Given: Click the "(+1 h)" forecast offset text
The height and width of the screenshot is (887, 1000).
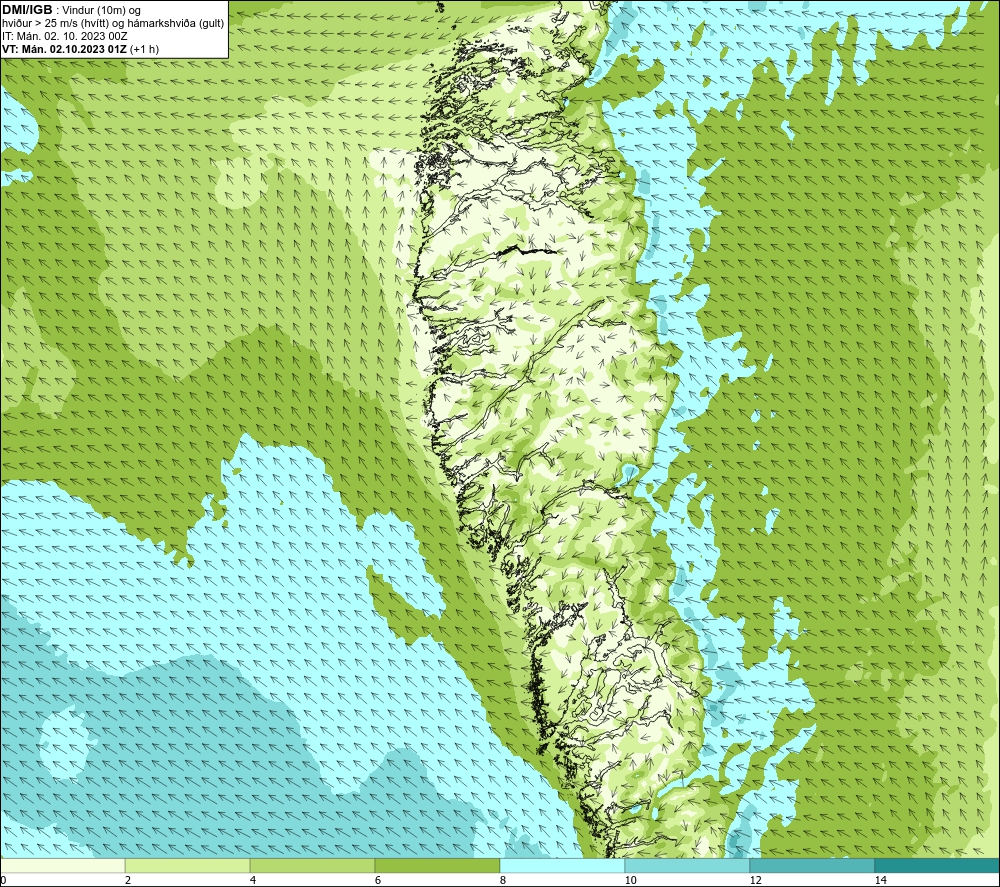Looking at the screenshot, I should click(x=144, y=49).
